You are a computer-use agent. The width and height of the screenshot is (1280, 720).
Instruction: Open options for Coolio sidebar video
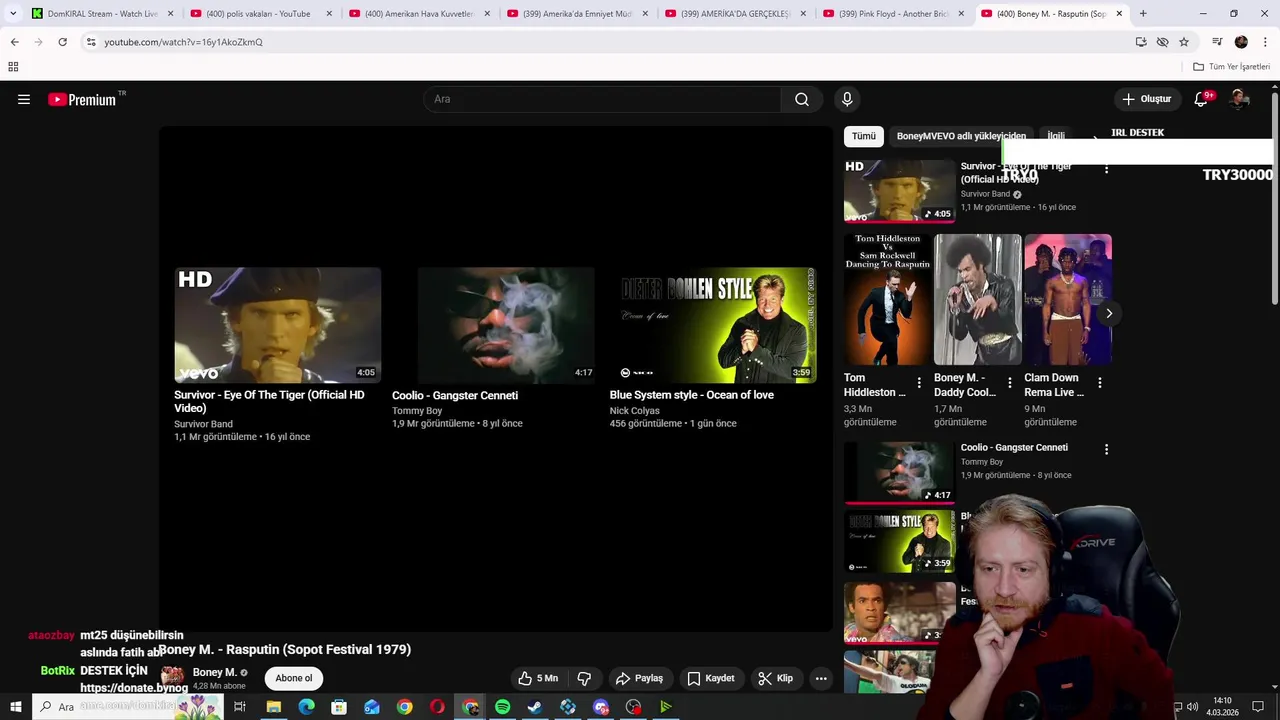pyautogui.click(x=1106, y=450)
